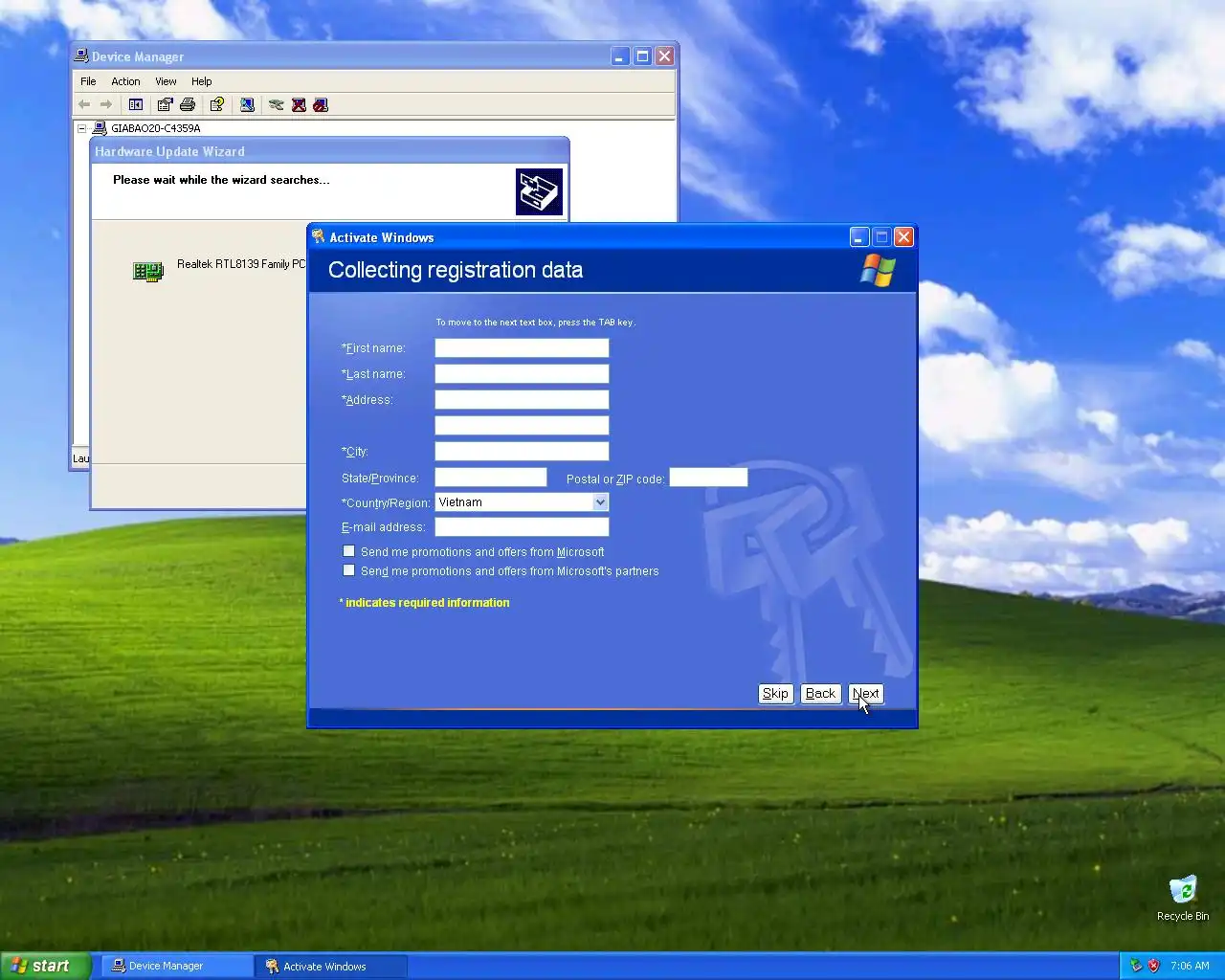The width and height of the screenshot is (1225, 980).
Task: Click the First name input field
Action: click(522, 348)
